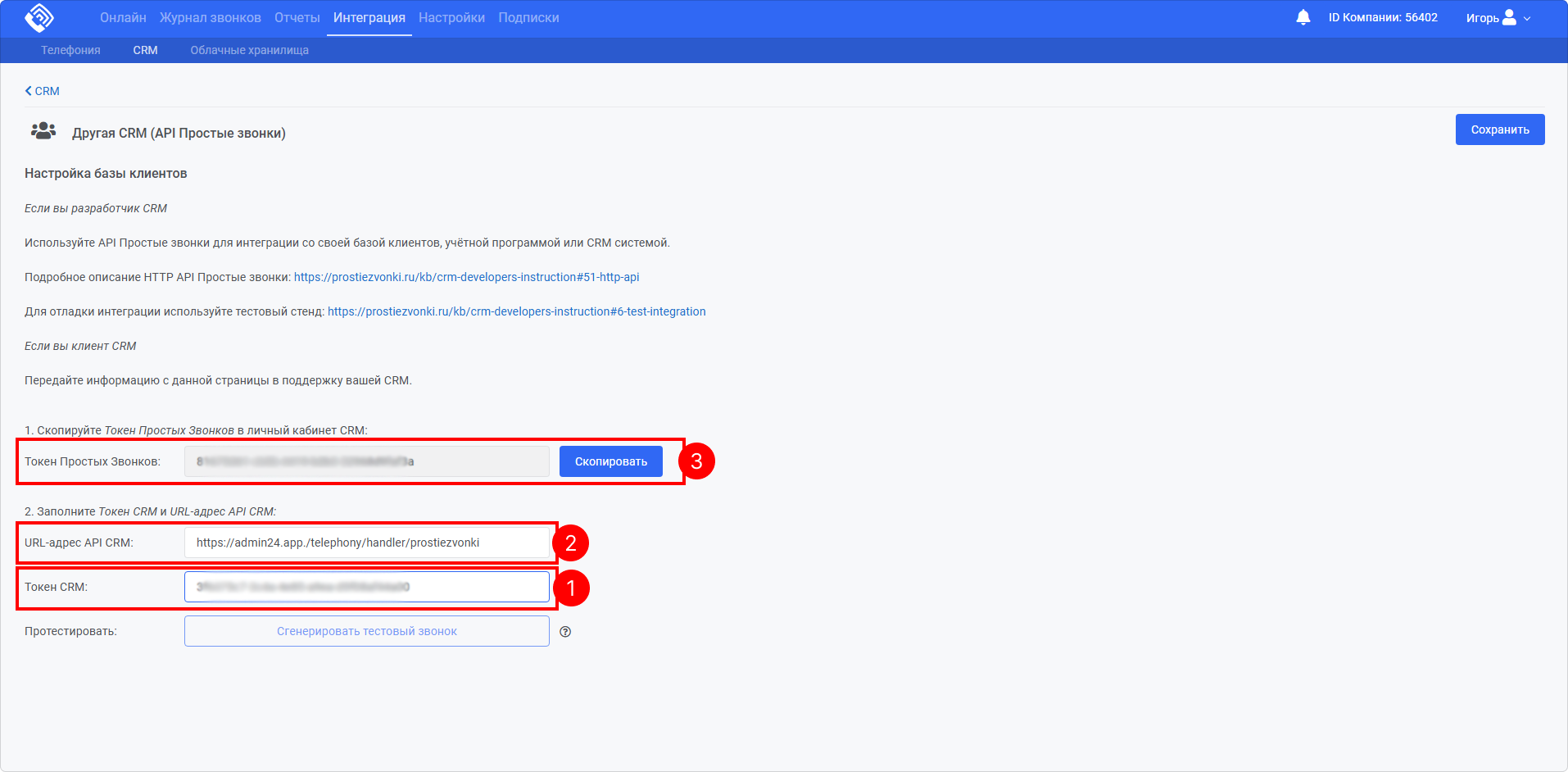Open the notifications bell
Screen dimensions: 1568x772
1303,17
